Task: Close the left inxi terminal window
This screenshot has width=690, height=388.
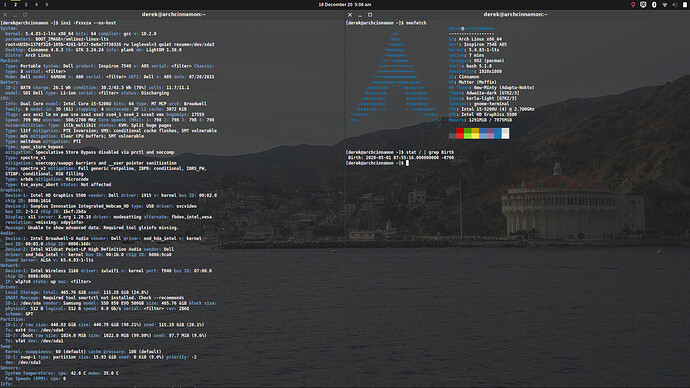Action: tap(5, 15)
